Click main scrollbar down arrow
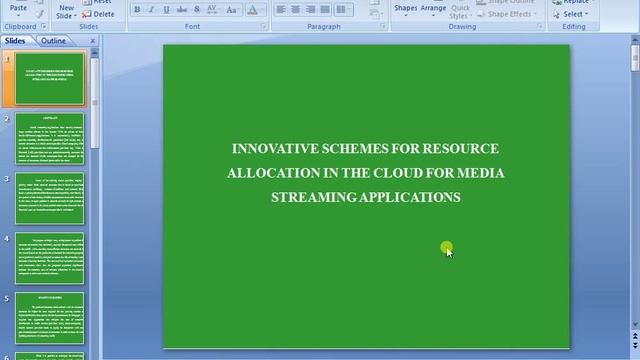The width and height of the screenshot is (640, 360). [635, 324]
